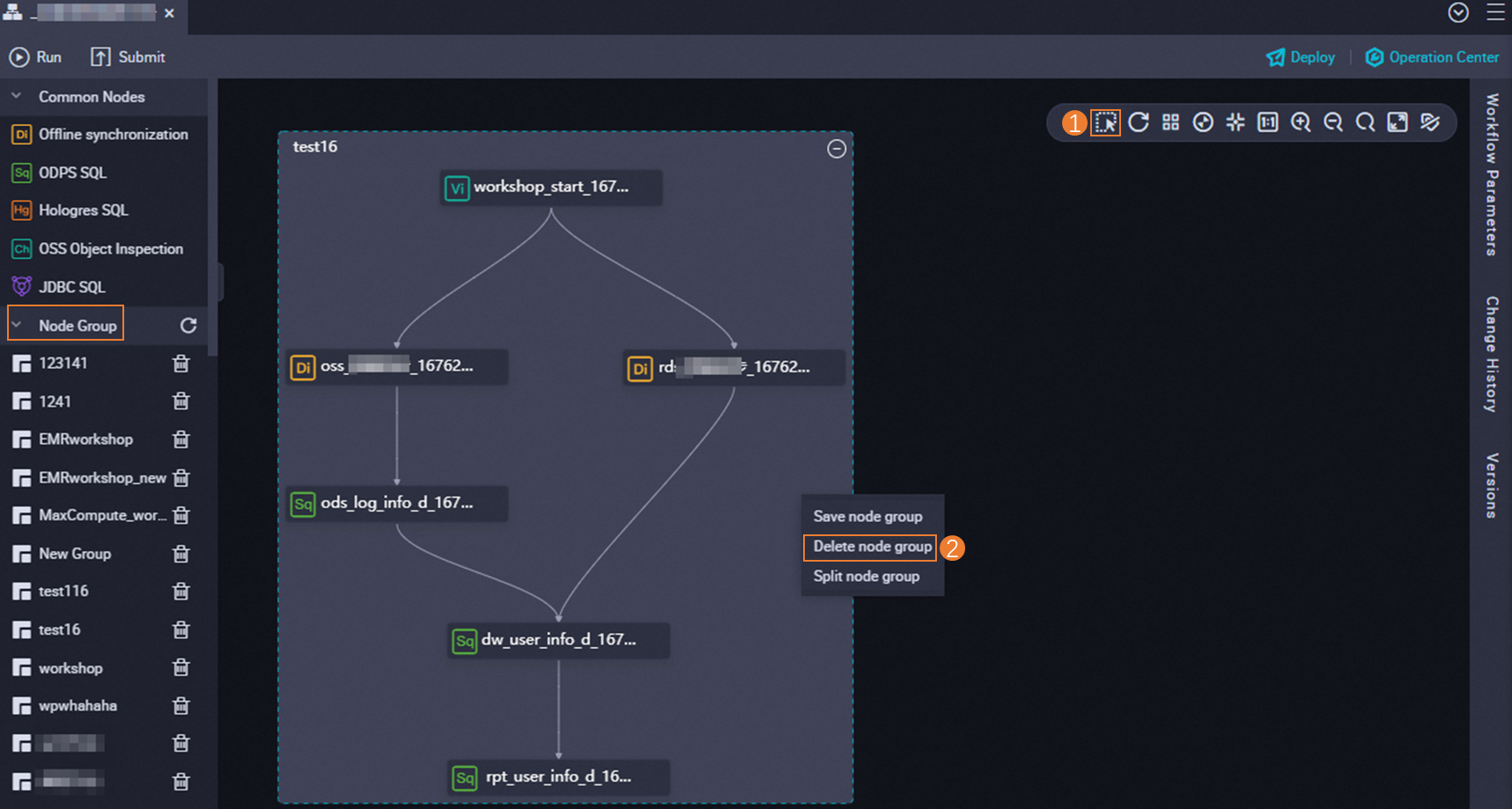Select the ods_log_info_d_167... node on canvas
The width and height of the screenshot is (1512, 809).
(x=397, y=504)
